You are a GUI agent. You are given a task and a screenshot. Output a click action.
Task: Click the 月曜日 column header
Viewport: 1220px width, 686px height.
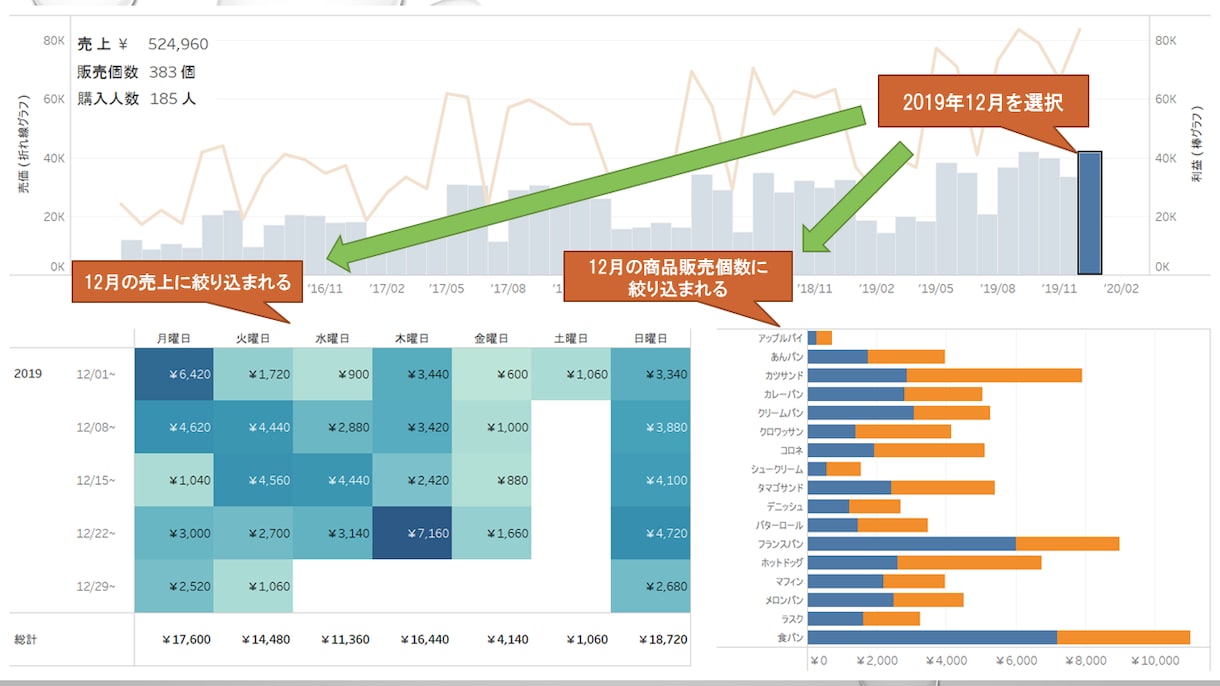point(176,339)
